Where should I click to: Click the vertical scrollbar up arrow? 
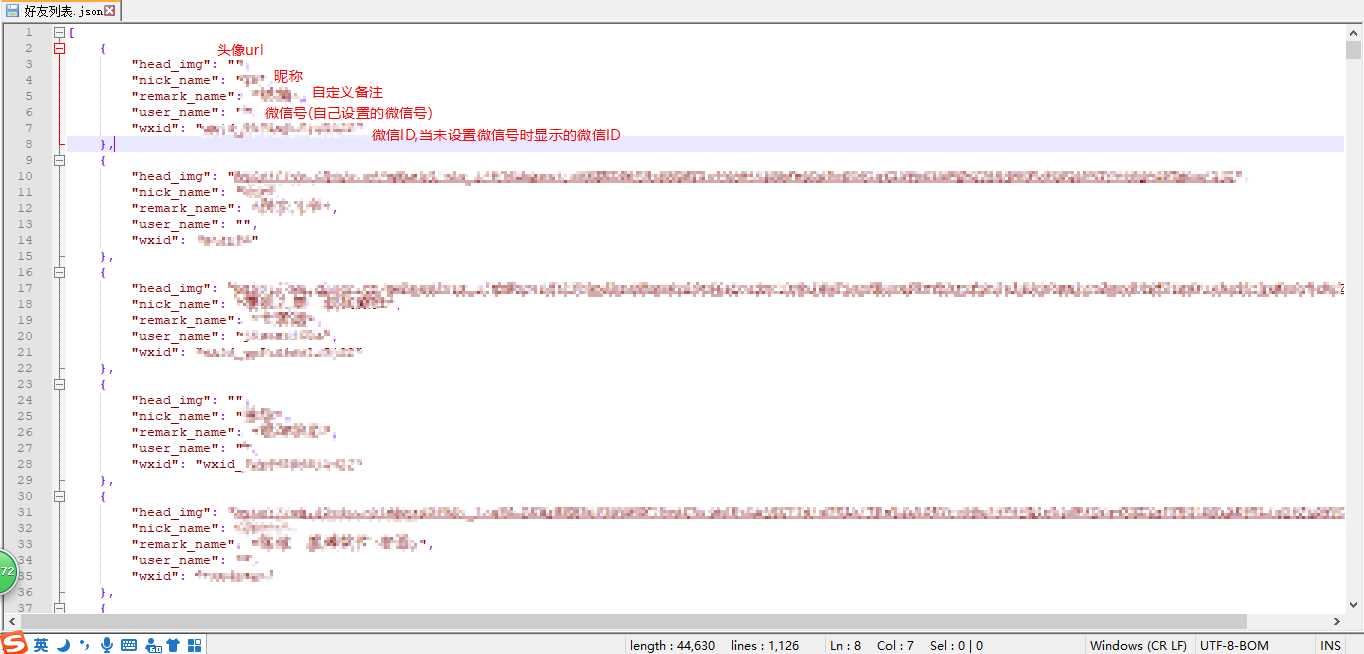[1354, 33]
